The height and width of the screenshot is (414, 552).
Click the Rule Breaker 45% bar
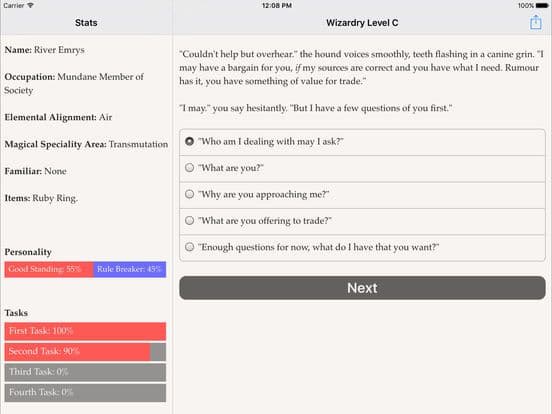130,269
